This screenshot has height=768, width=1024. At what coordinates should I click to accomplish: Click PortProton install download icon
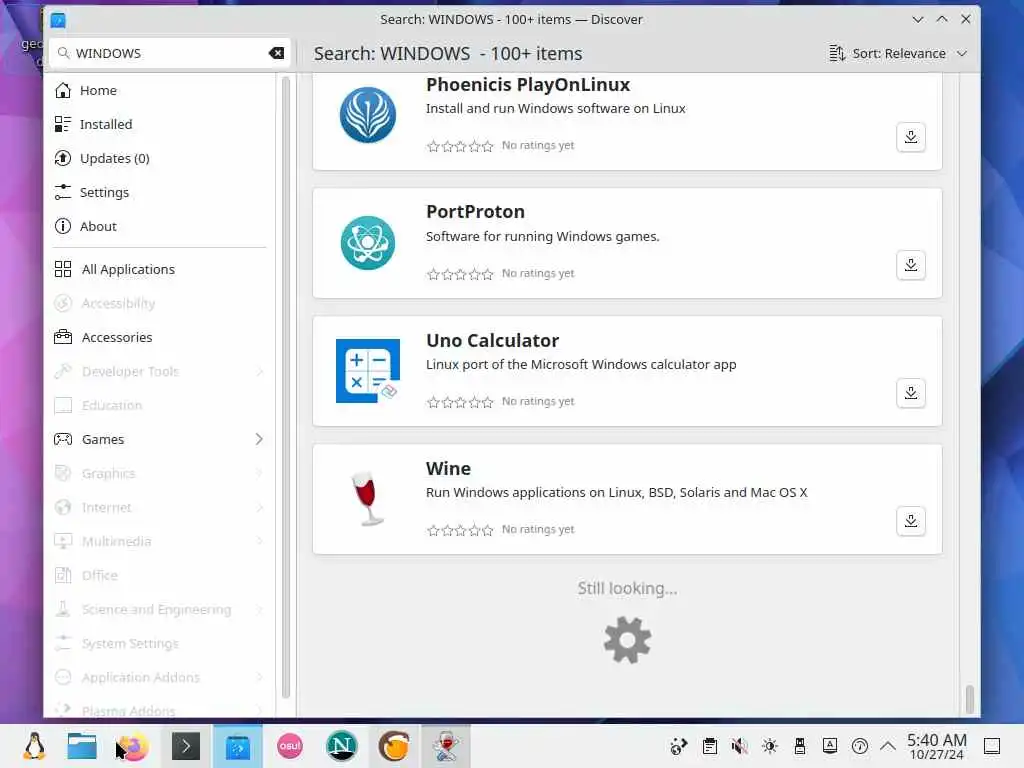pyautogui.click(x=910, y=265)
